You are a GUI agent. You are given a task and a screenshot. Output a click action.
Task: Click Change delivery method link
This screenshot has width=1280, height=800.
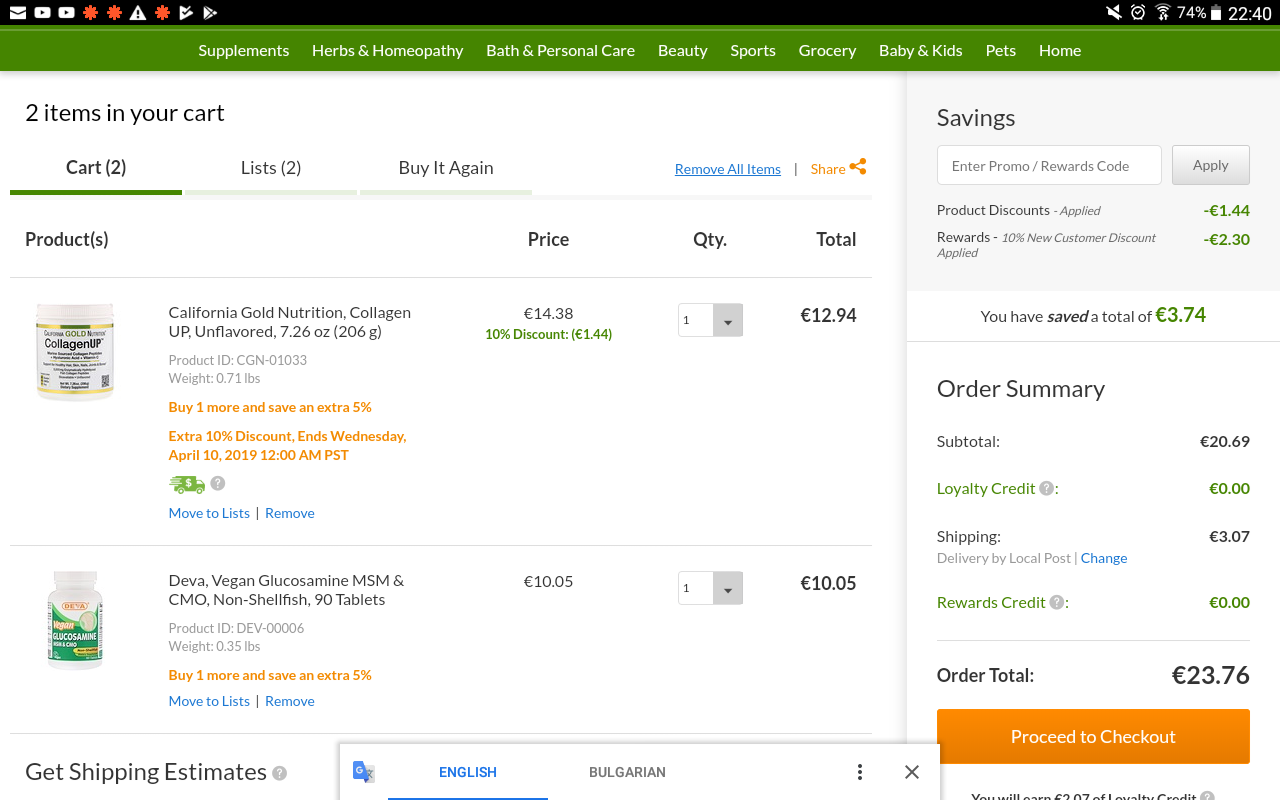[1103, 558]
